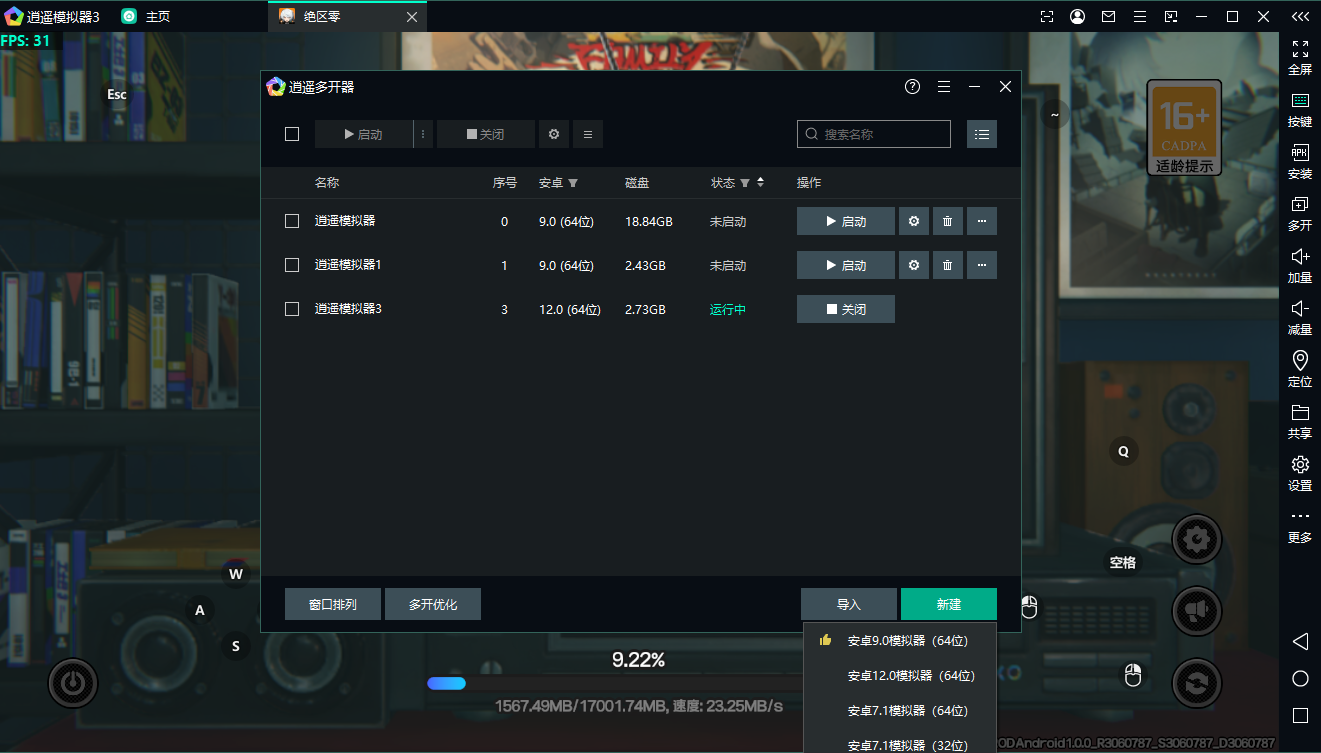Click the help question mark icon
This screenshot has height=753, width=1321.
tap(912, 87)
